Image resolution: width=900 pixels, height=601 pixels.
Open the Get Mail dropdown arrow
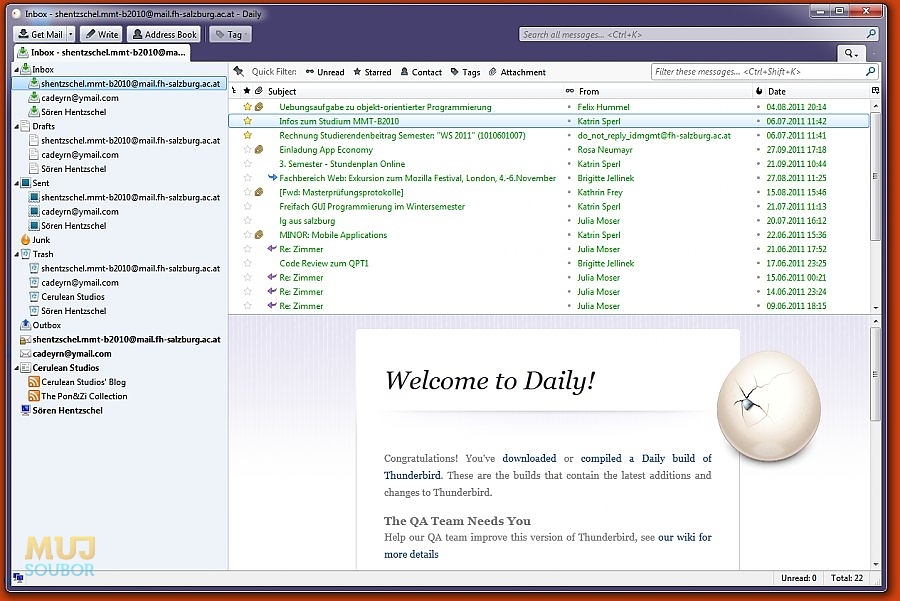(x=71, y=34)
